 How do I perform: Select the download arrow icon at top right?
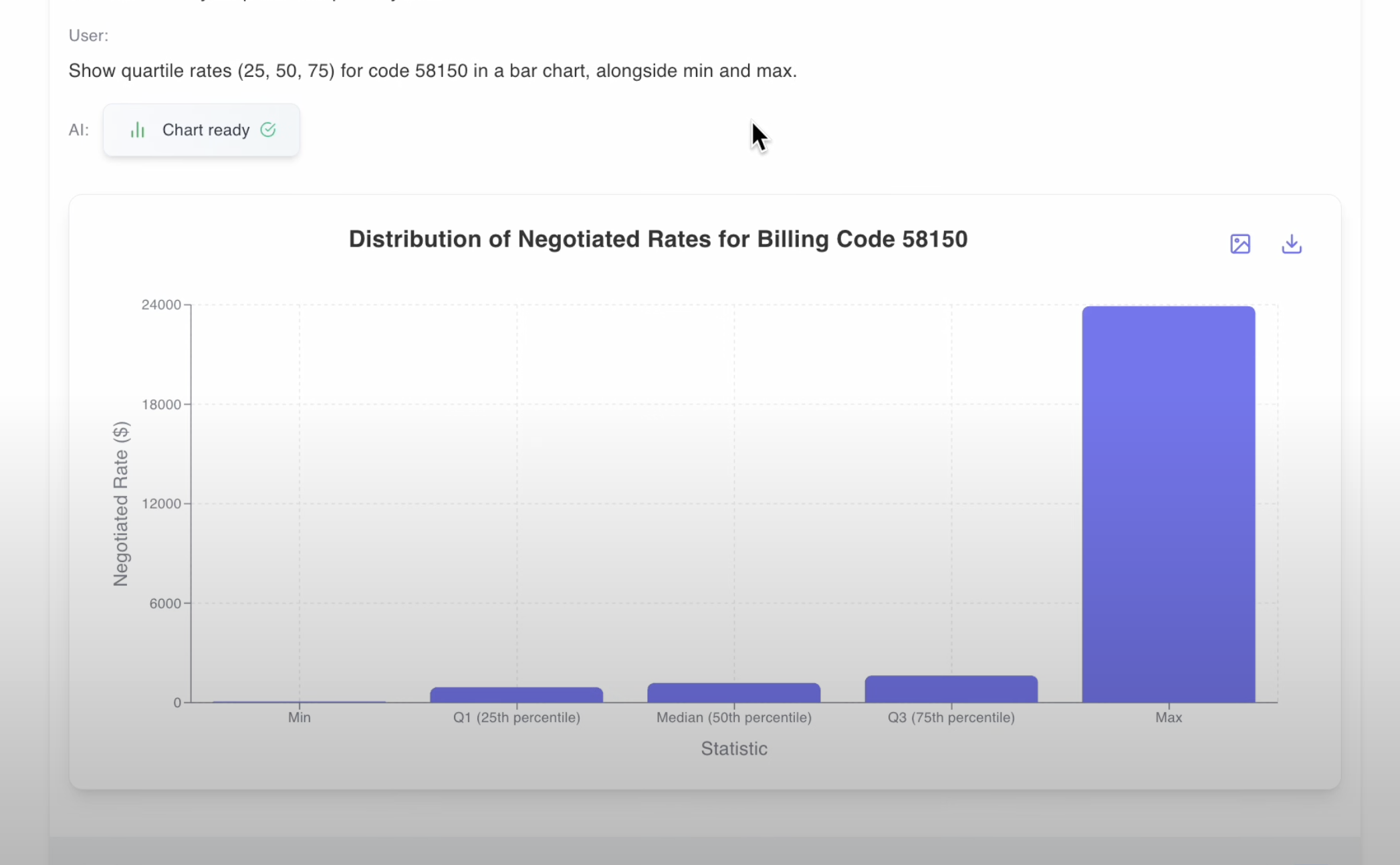click(x=1292, y=244)
